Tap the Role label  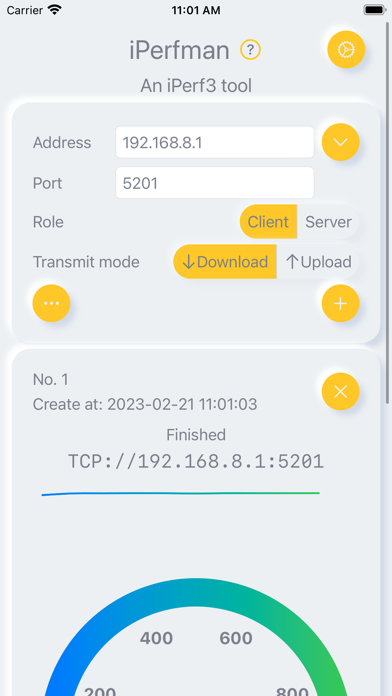pos(48,222)
